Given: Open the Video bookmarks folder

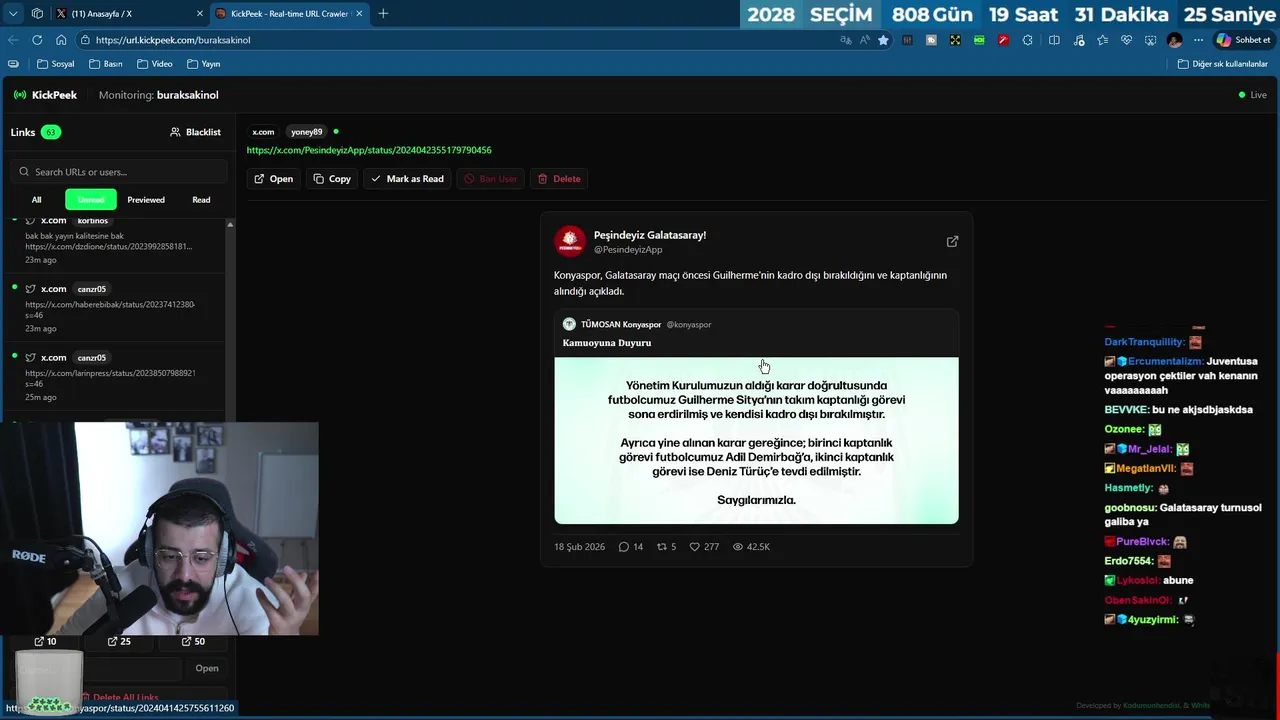Looking at the screenshot, I should click(x=154, y=64).
